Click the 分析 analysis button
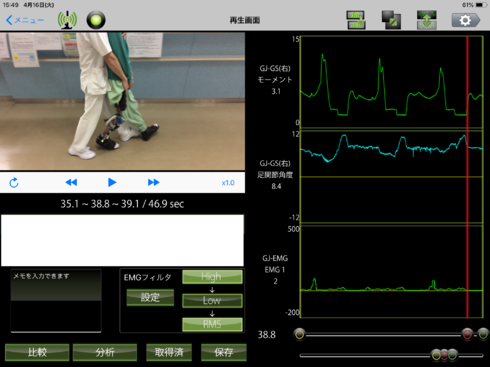 click(105, 352)
